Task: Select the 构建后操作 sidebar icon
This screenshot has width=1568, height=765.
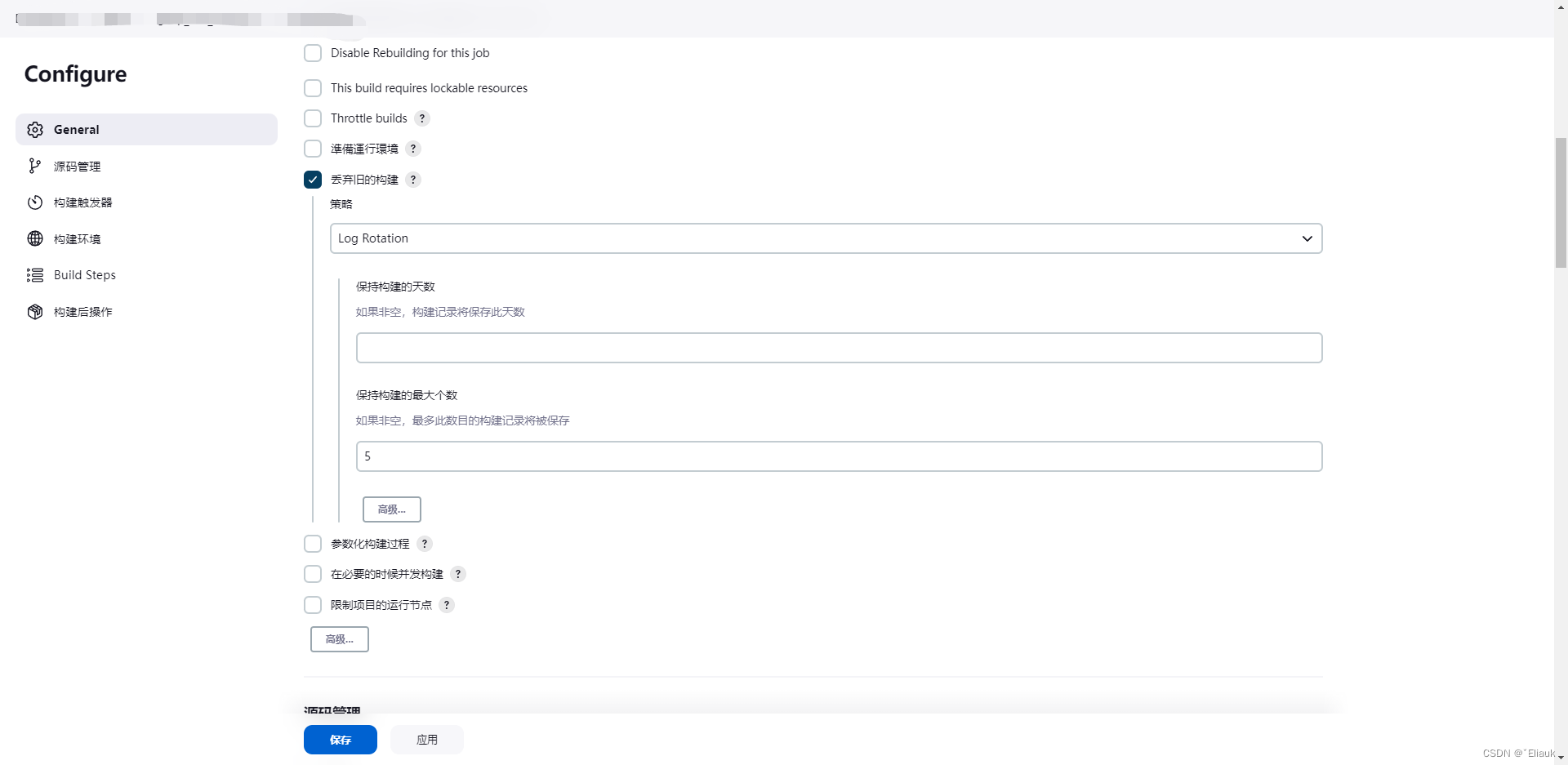Action: pos(35,311)
